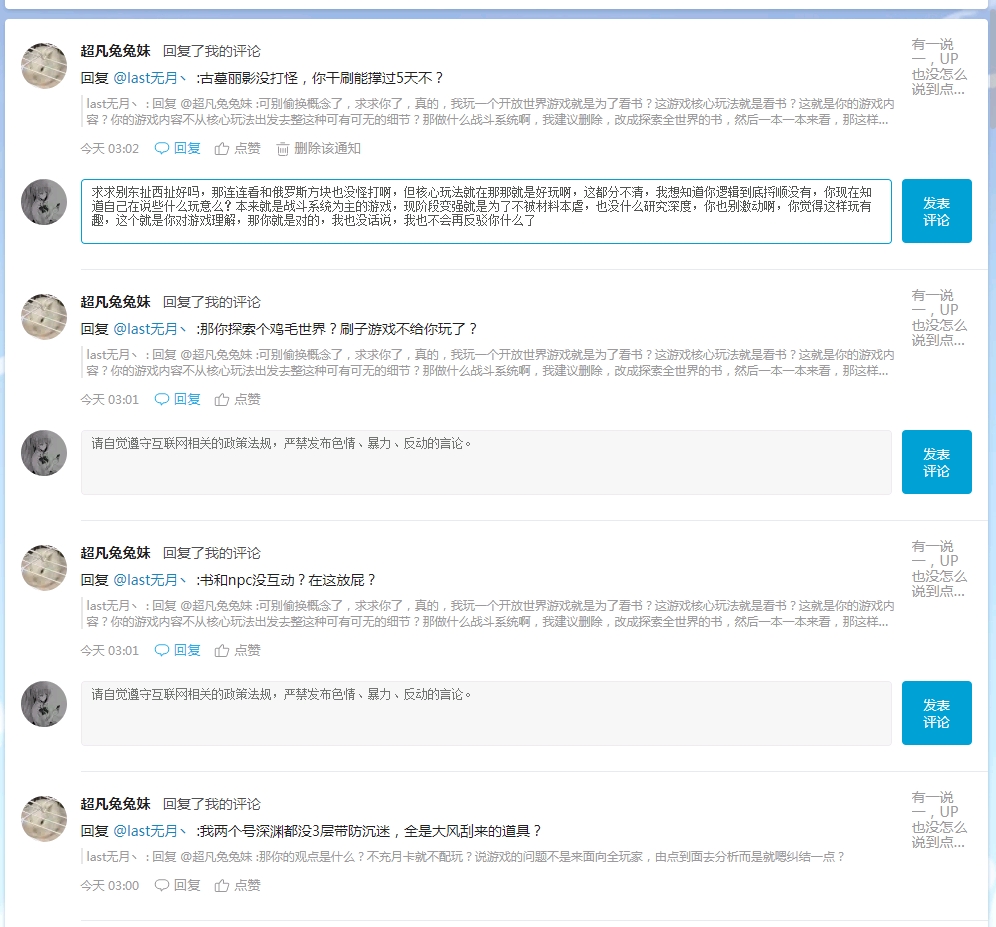996x927 pixels.
Task: Click reply bubble under 书和npc没互动 comment
Action: click(162, 651)
